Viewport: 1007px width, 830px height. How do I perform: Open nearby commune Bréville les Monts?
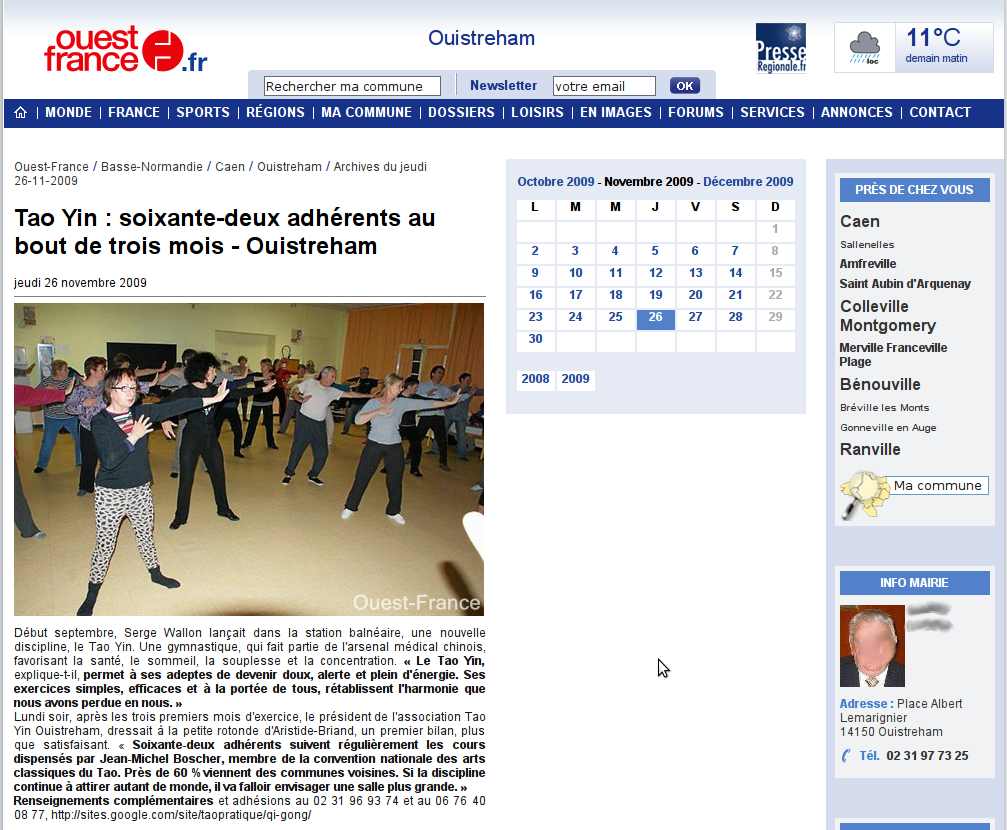pos(884,408)
